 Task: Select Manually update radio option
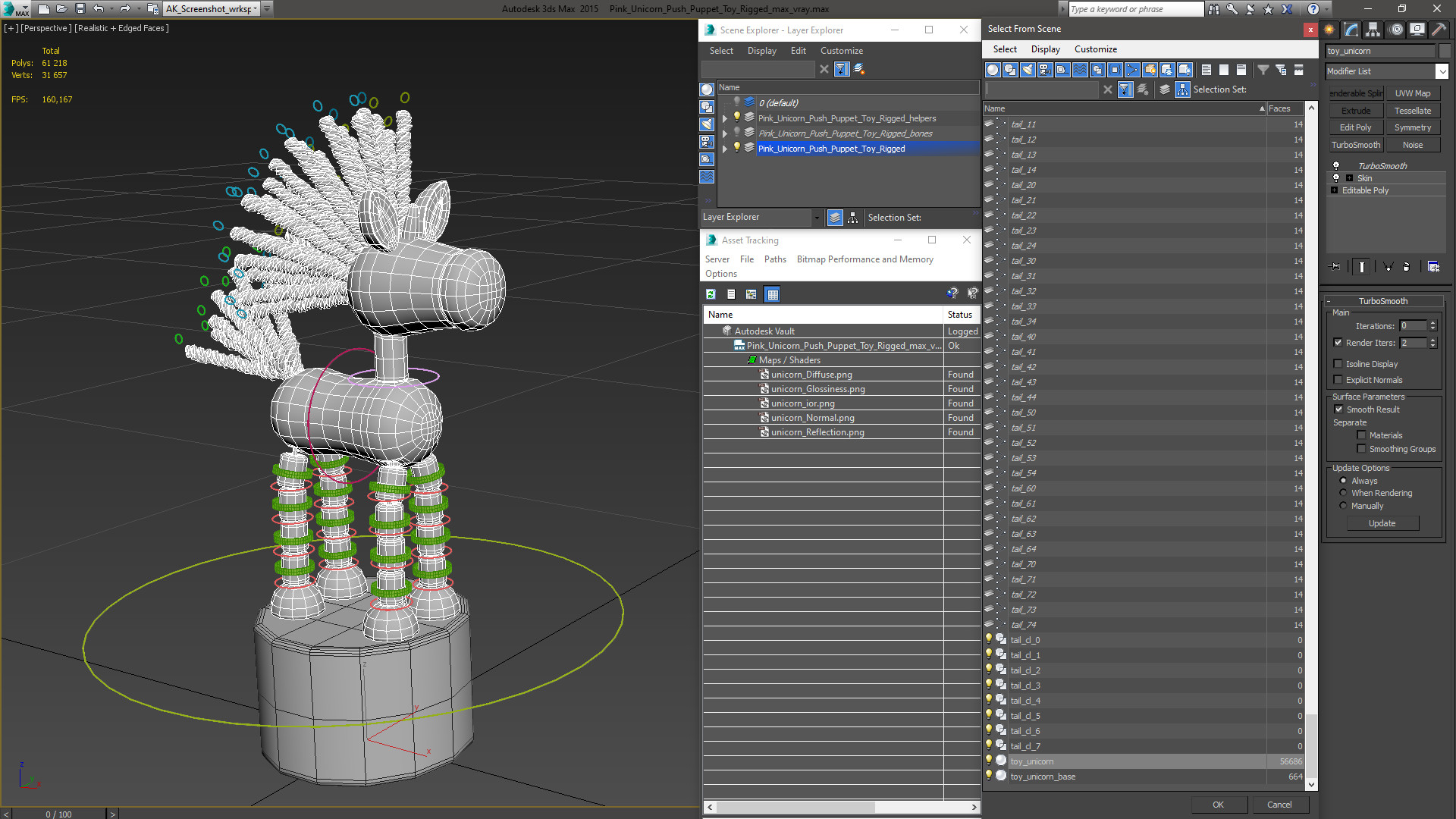point(1344,506)
